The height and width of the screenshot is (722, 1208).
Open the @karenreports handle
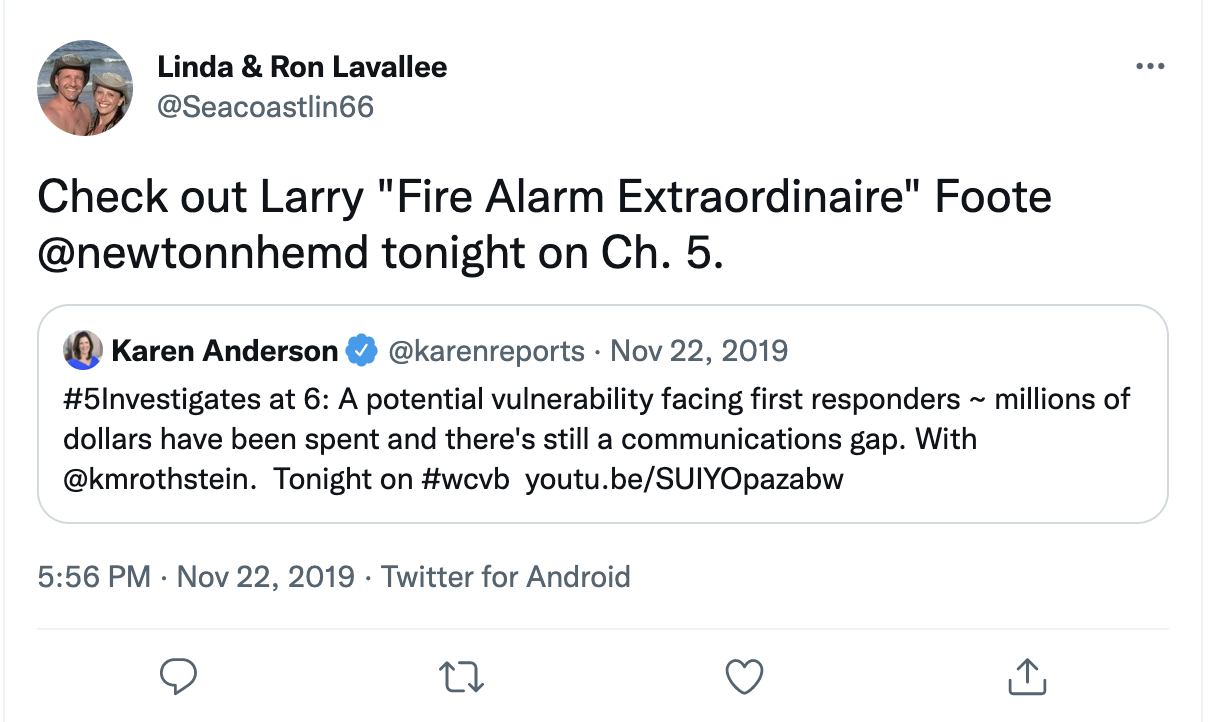click(x=485, y=351)
